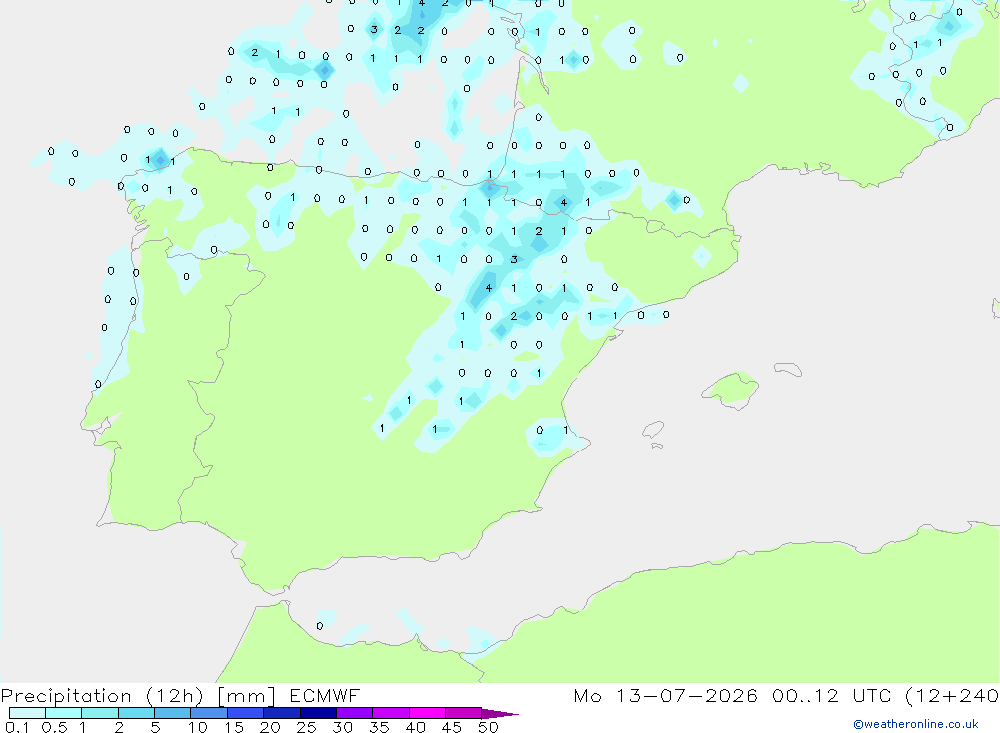Image resolution: width=1000 pixels, height=733 pixels.
Task: Select the 45–50 mm legend swatch
Action: pyautogui.click(x=464, y=713)
